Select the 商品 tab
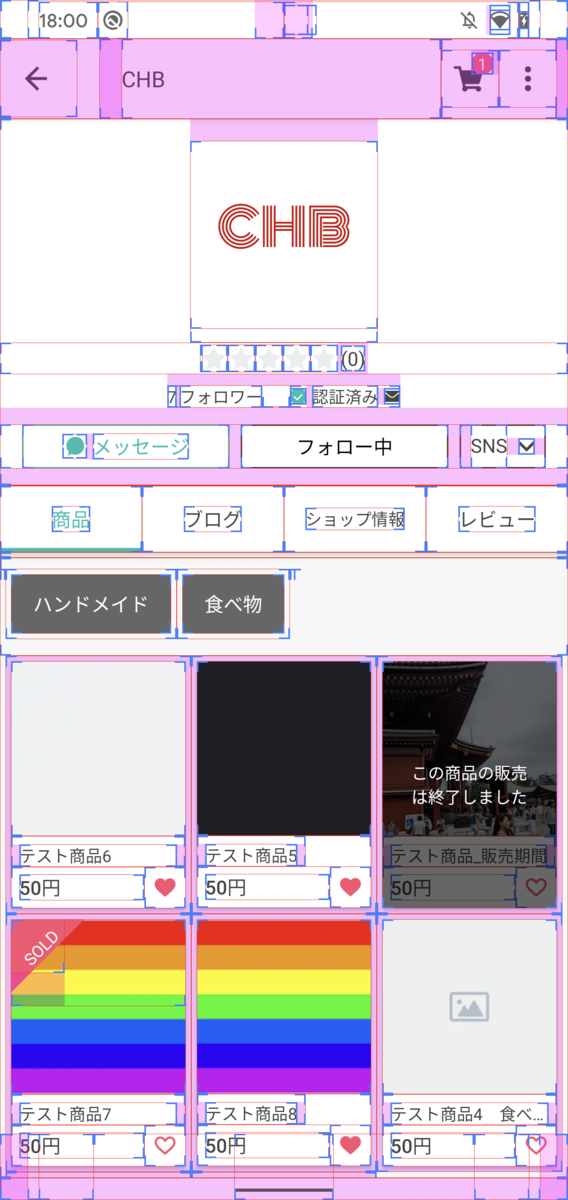The image size is (568, 1200). [71, 519]
